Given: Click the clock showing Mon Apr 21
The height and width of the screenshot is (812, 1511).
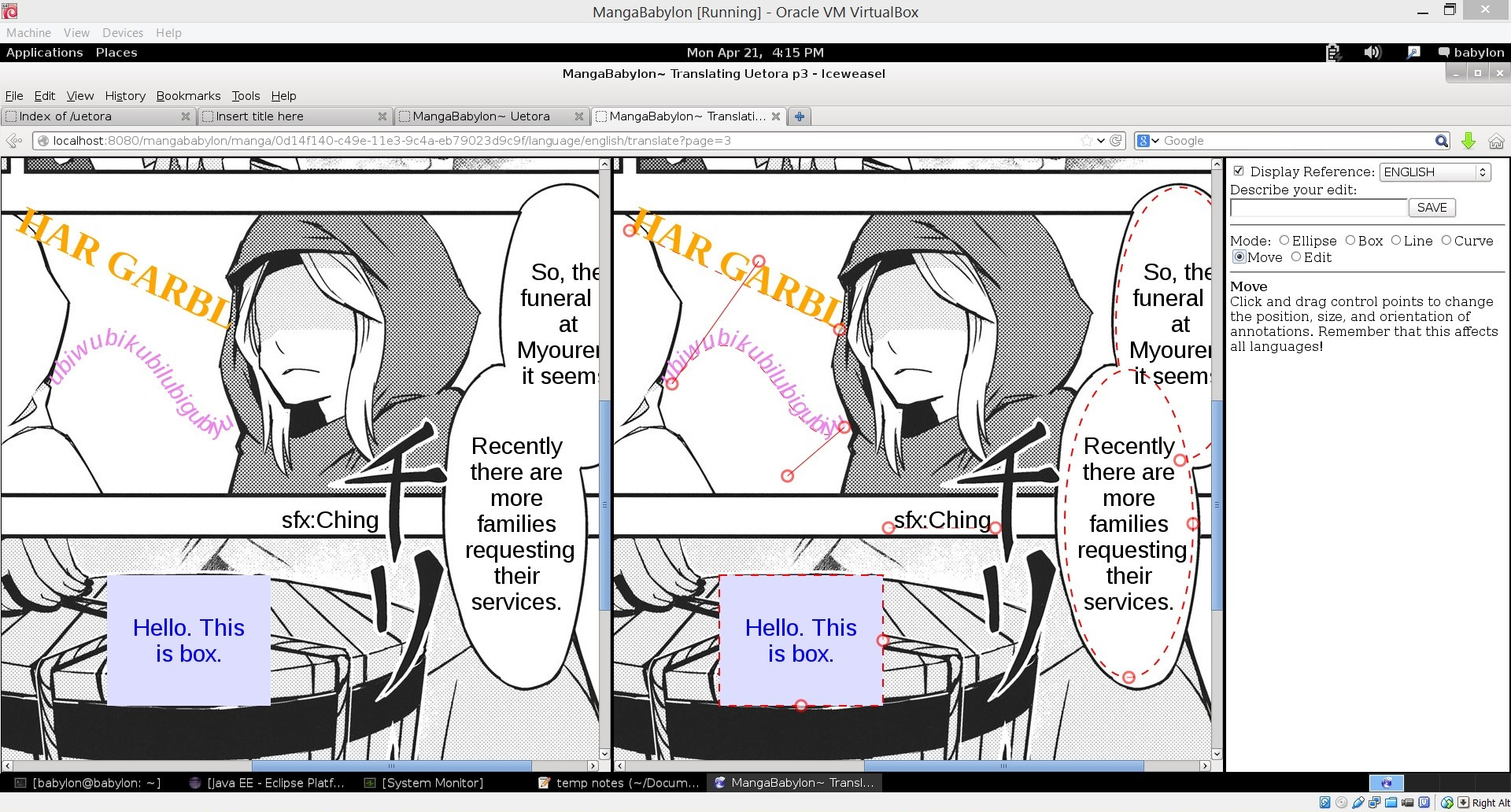Looking at the screenshot, I should pyautogui.click(x=755, y=52).
